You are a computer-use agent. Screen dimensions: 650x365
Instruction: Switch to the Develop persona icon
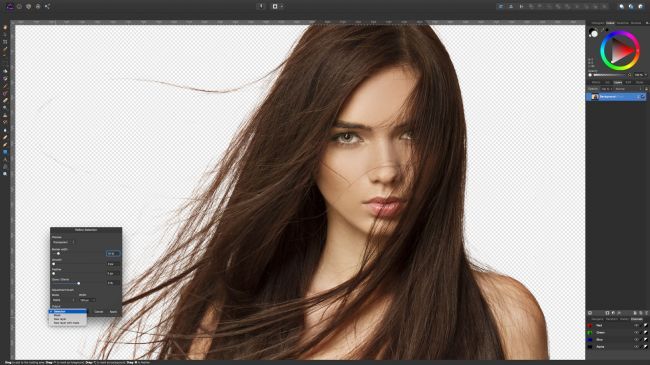29,7
